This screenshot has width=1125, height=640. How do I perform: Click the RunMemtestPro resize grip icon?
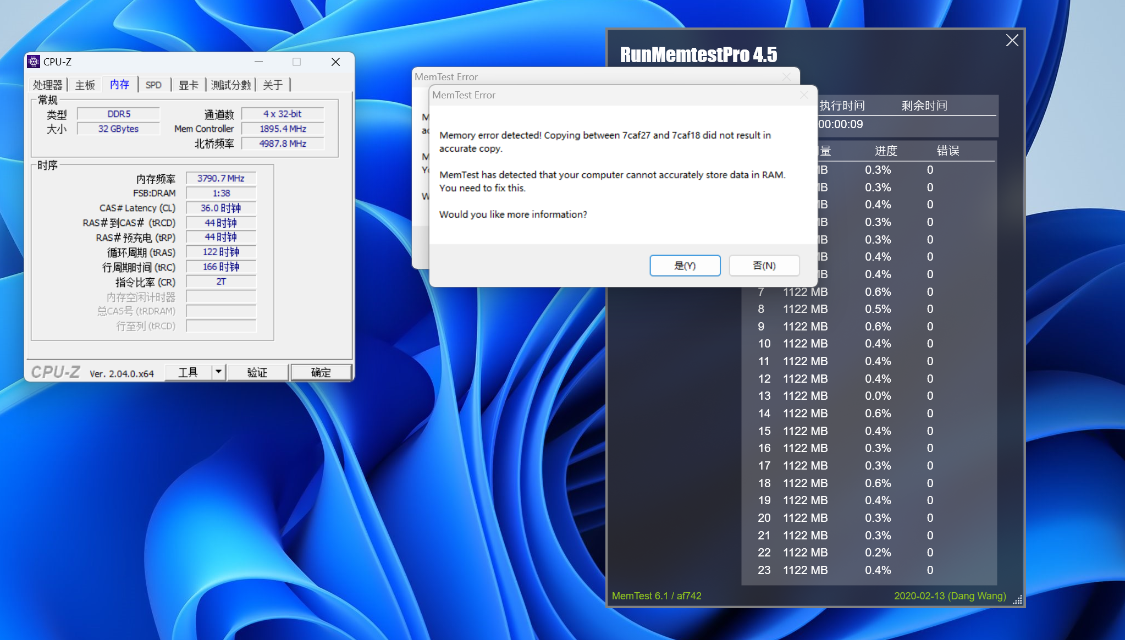tap(1017, 601)
